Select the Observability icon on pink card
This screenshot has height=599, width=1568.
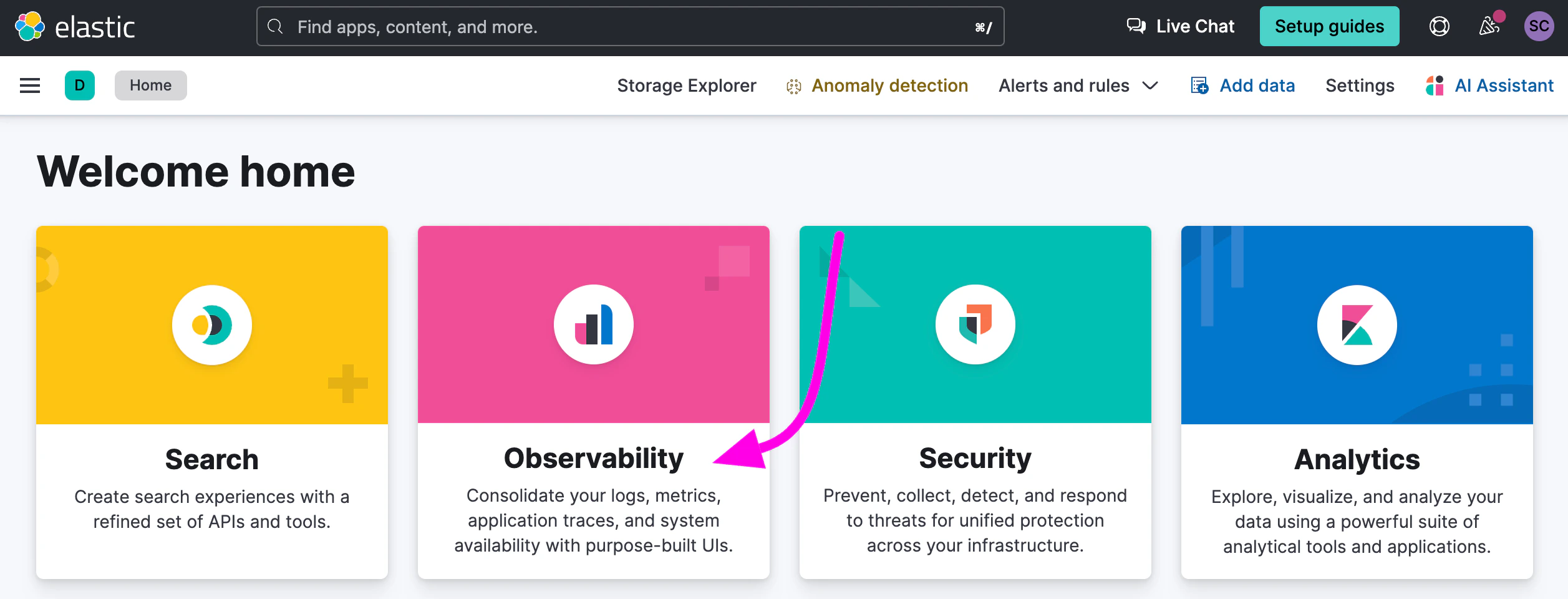click(x=593, y=324)
